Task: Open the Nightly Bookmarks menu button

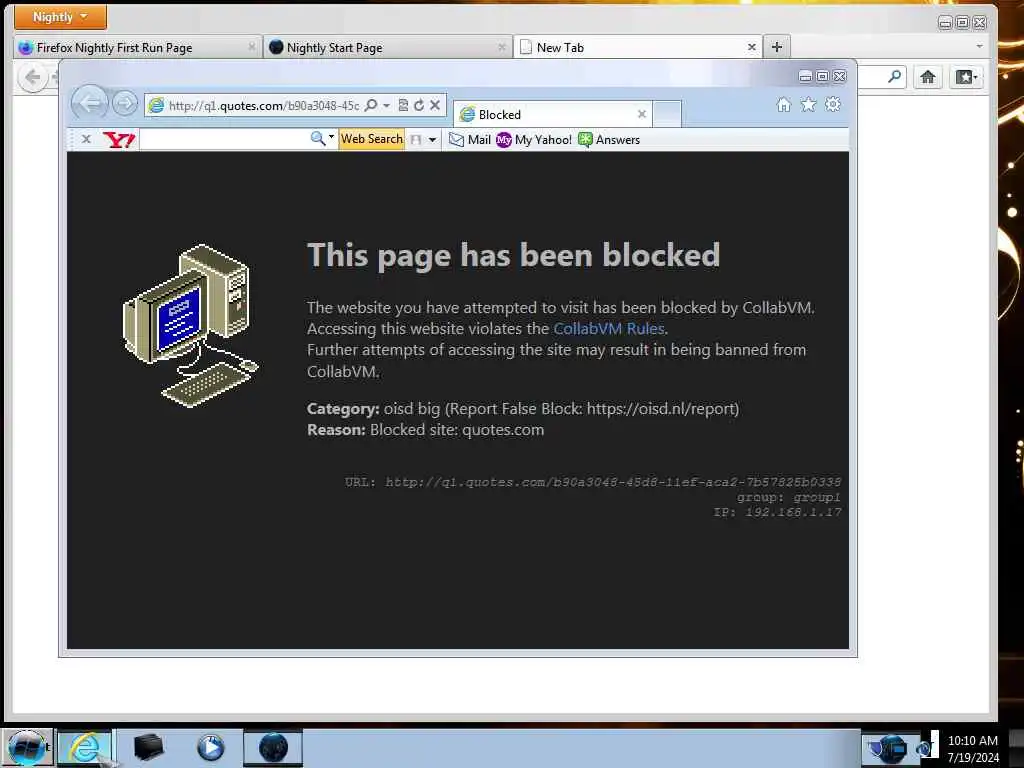Action: click(967, 77)
